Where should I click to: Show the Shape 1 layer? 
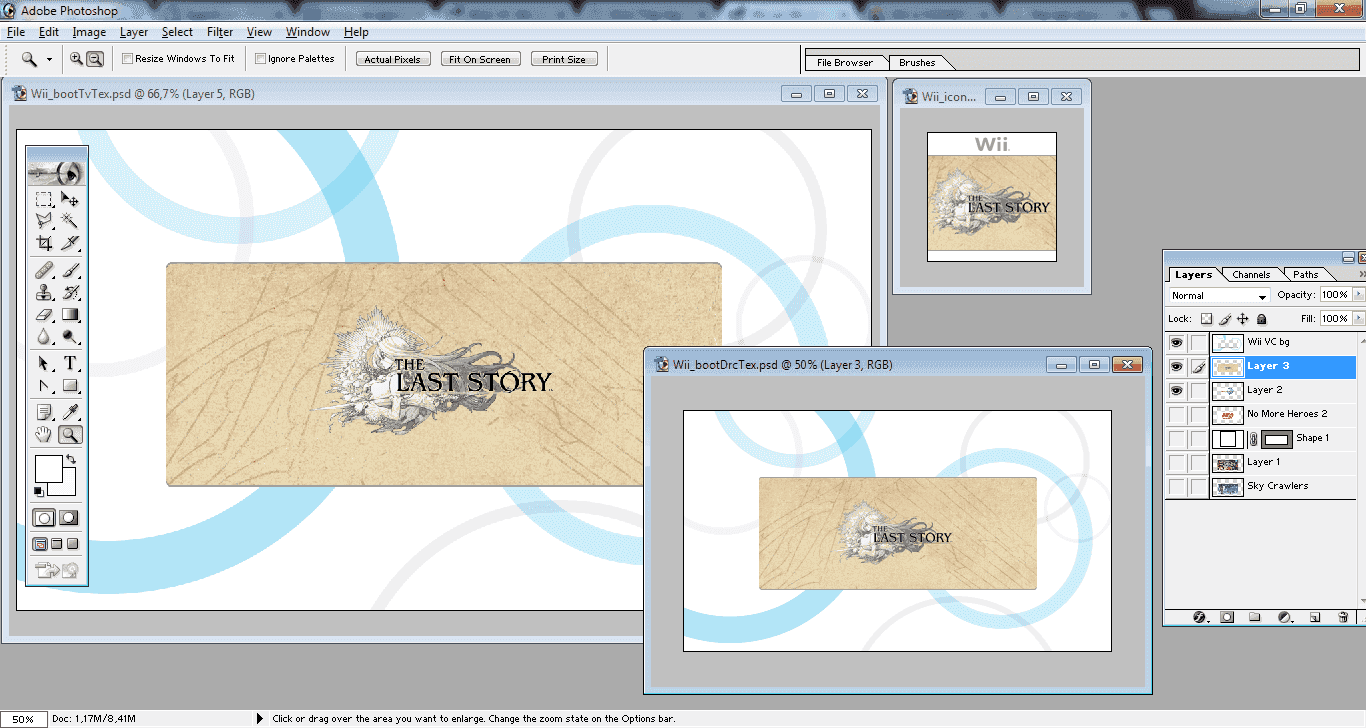point(1177,438)
